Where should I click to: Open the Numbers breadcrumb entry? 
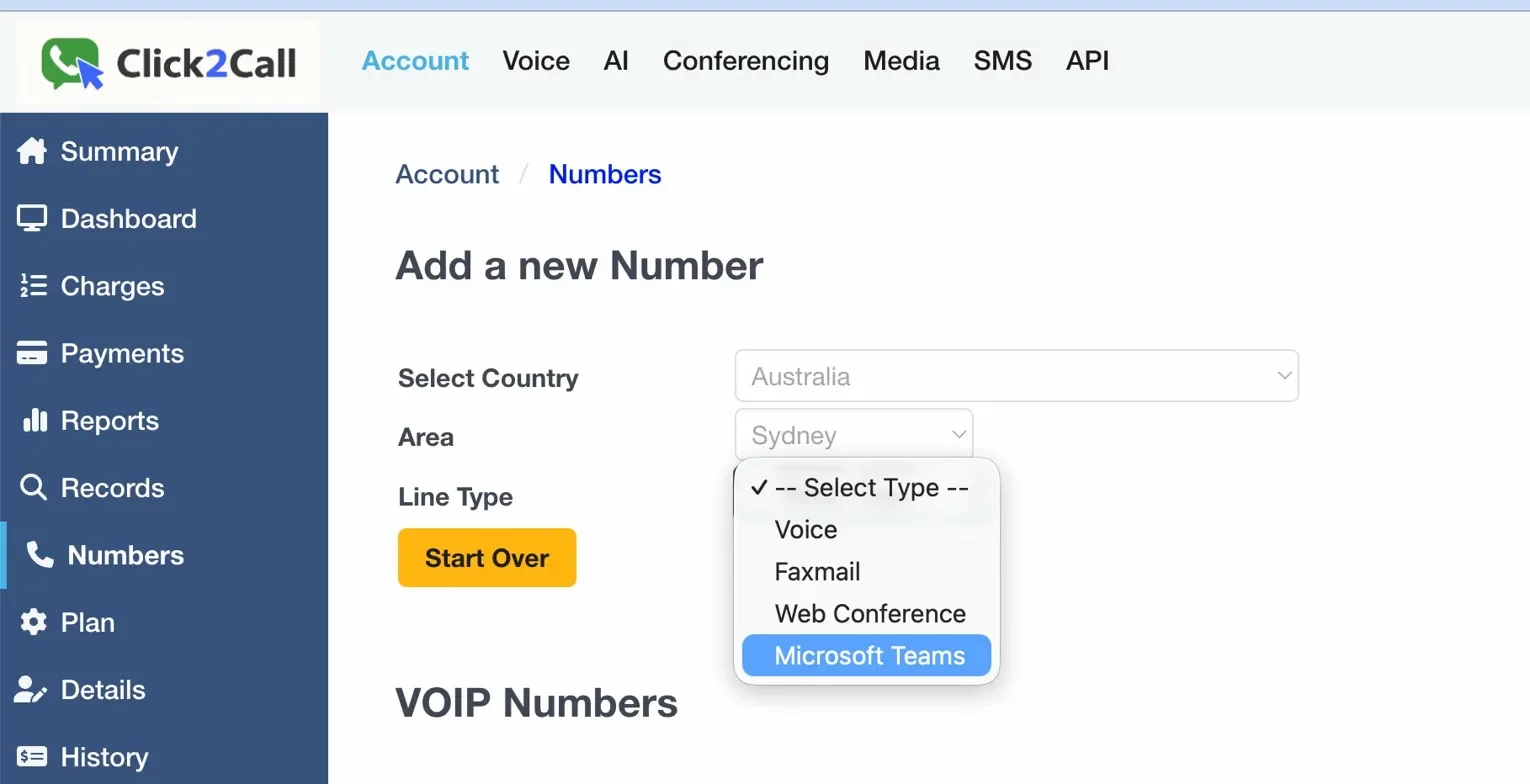click(x=604, y=174)
